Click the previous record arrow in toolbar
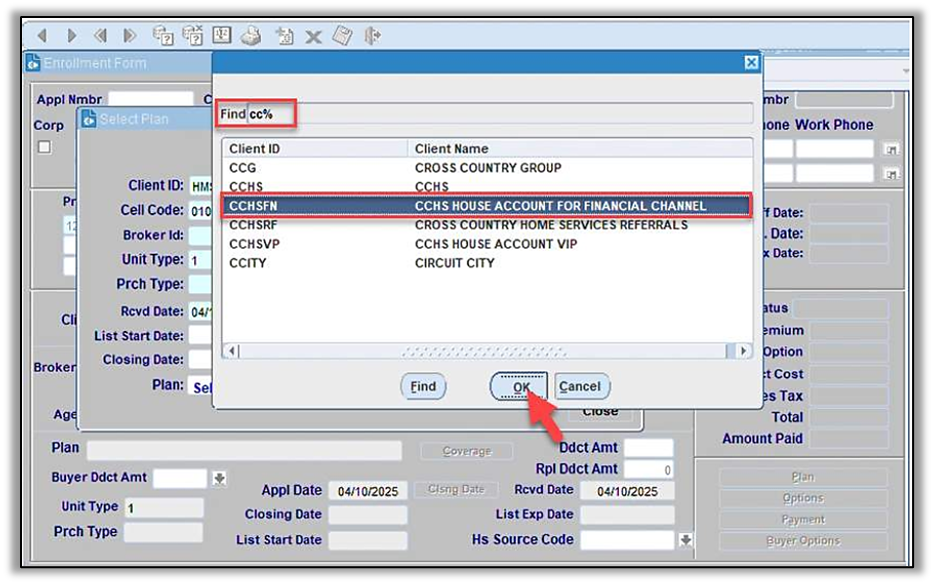The image size is (934, 584). coord(42,36)
